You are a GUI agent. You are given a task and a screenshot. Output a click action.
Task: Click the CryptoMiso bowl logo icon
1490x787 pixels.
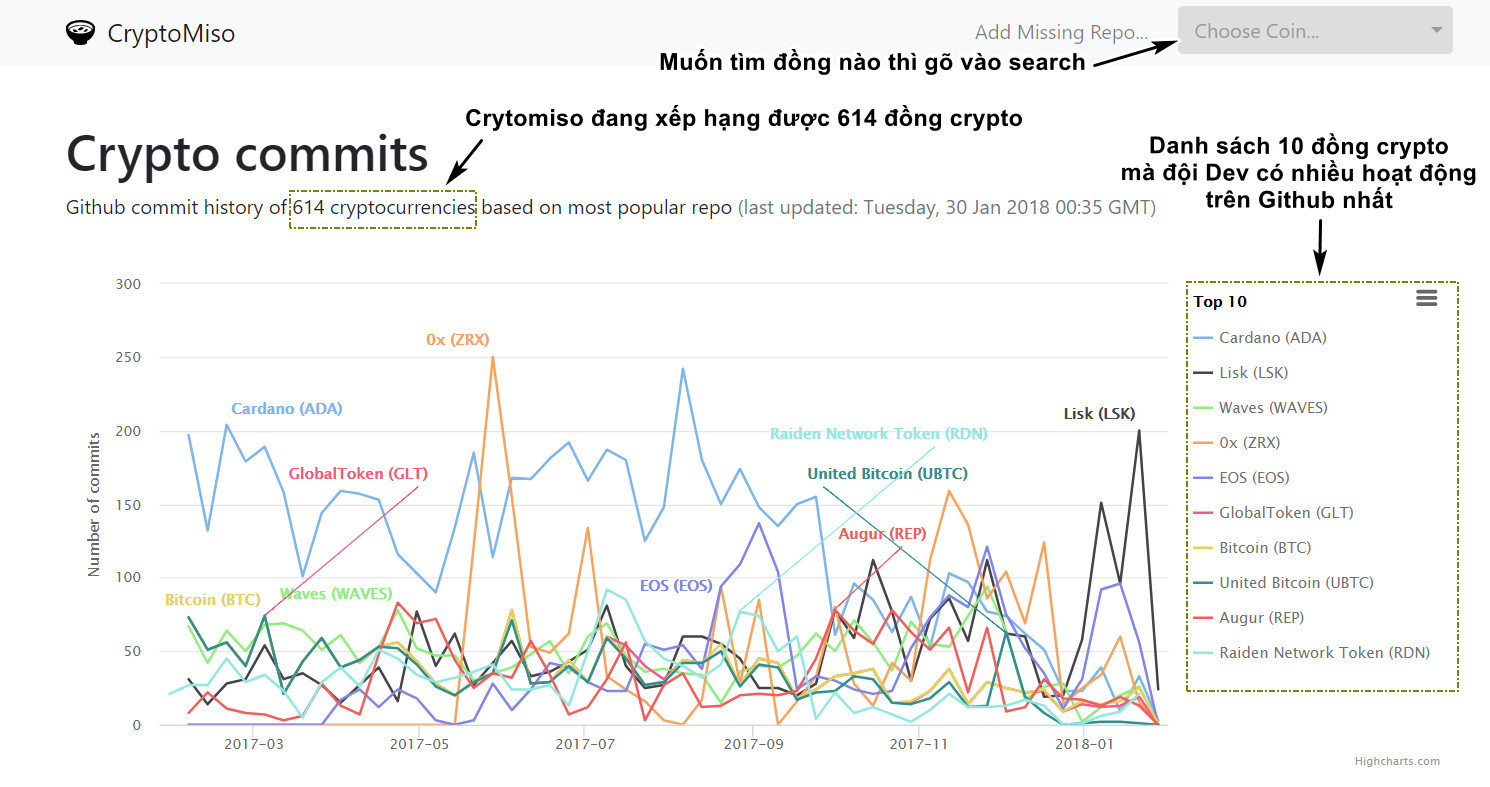(x=81, y=32)
